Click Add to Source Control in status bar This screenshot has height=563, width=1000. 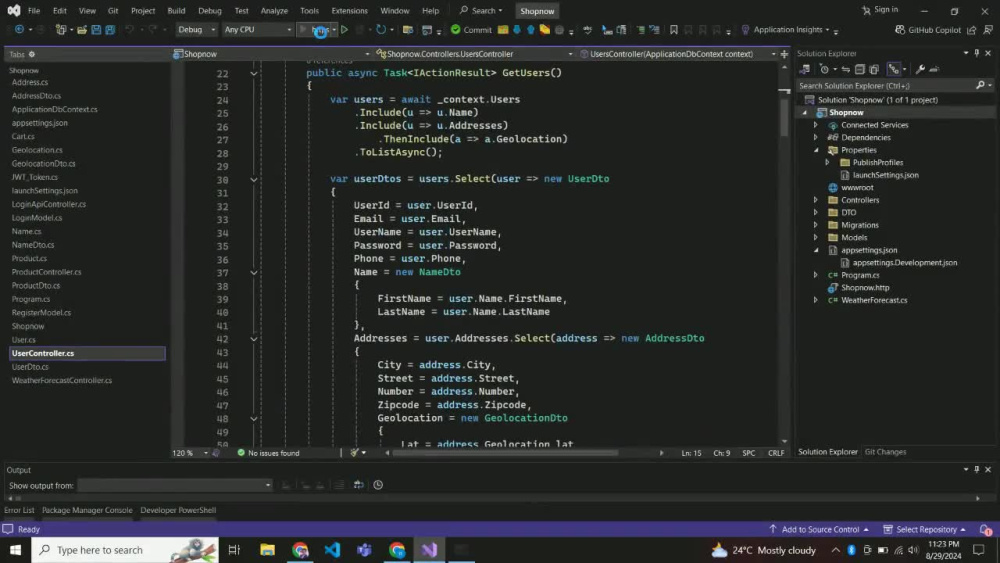[819, 530]
